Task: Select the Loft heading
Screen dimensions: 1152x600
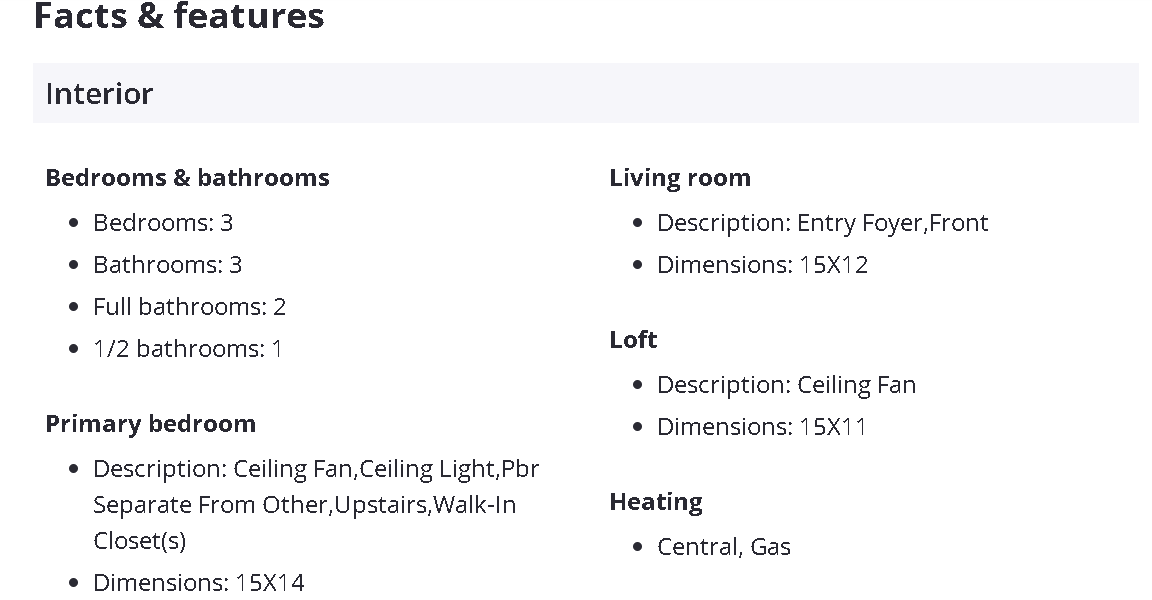Action: 633,340
